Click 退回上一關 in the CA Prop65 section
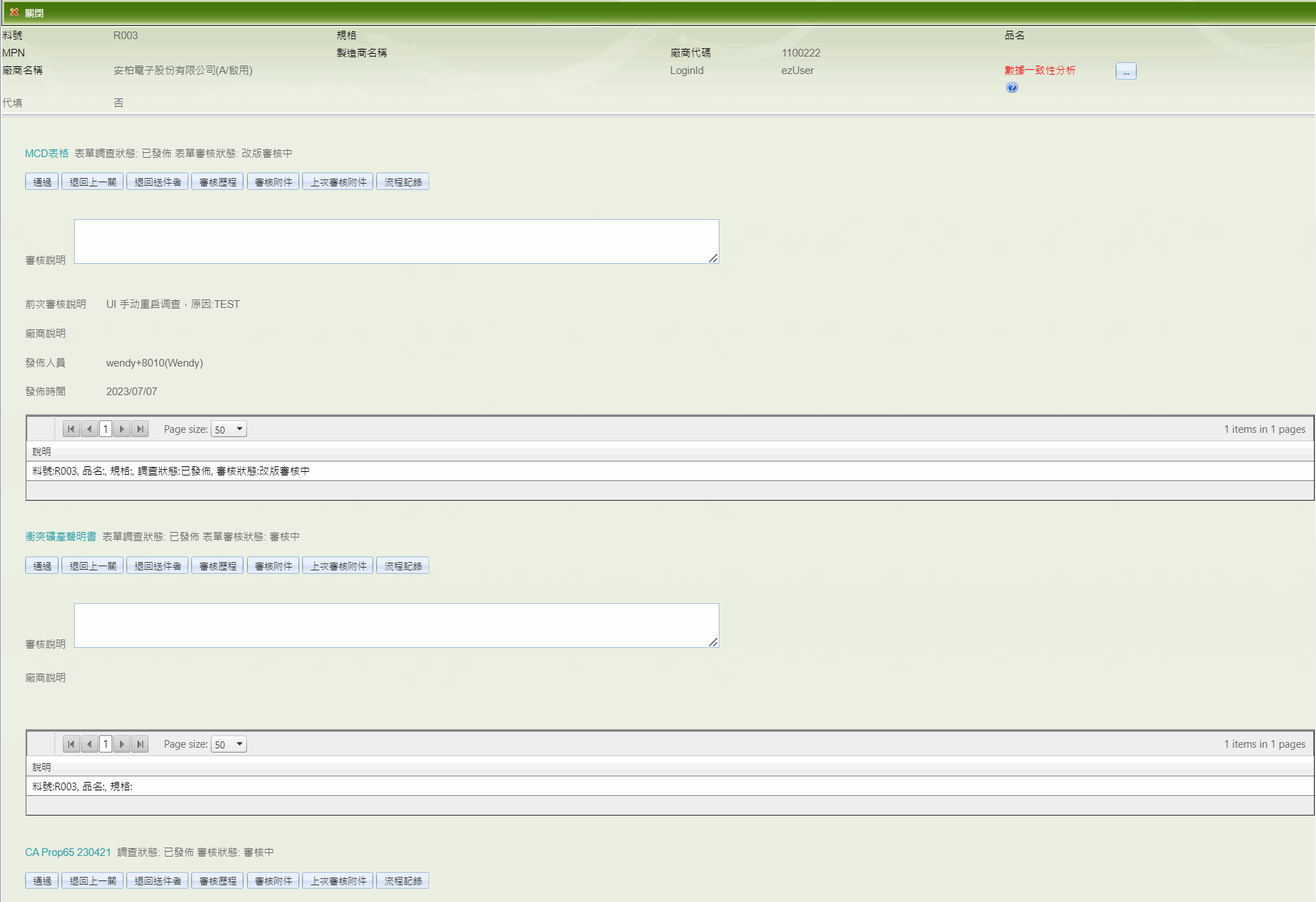The height and width of the screenshot is (902, 1316). 93,880
